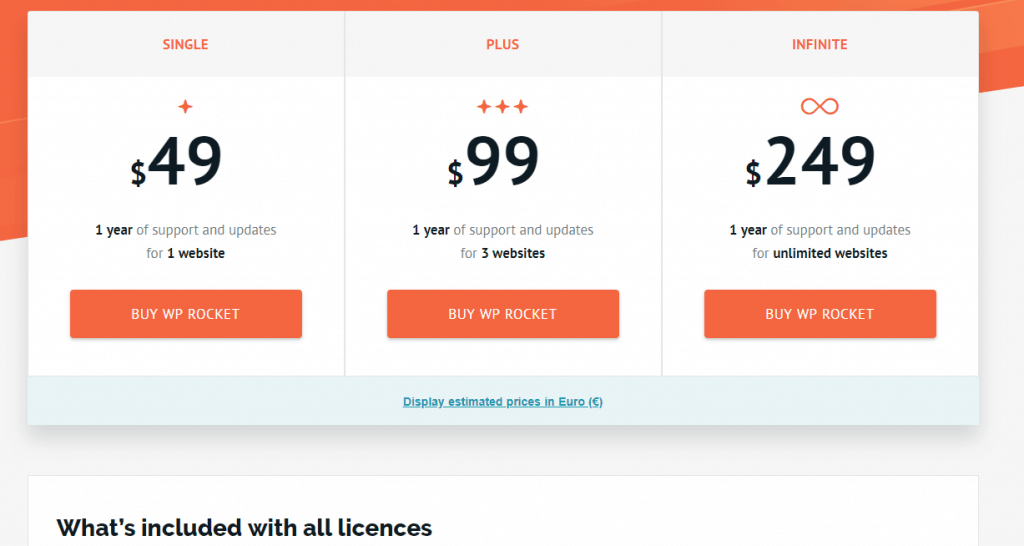Screen dimensions: 1024x546
Task: Select the SINGLE plan header
Action: tap(185, 44)
